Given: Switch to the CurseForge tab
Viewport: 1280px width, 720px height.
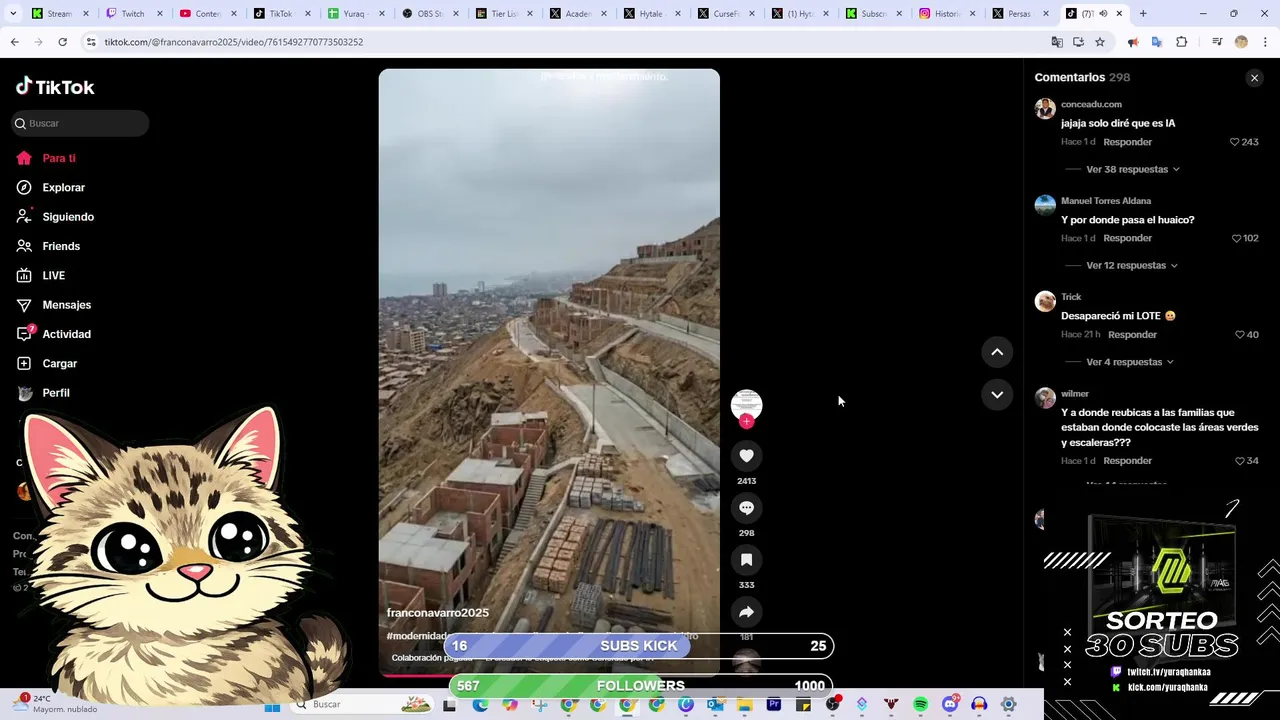Looking at the screenshot, I should [x=726, y=14].
